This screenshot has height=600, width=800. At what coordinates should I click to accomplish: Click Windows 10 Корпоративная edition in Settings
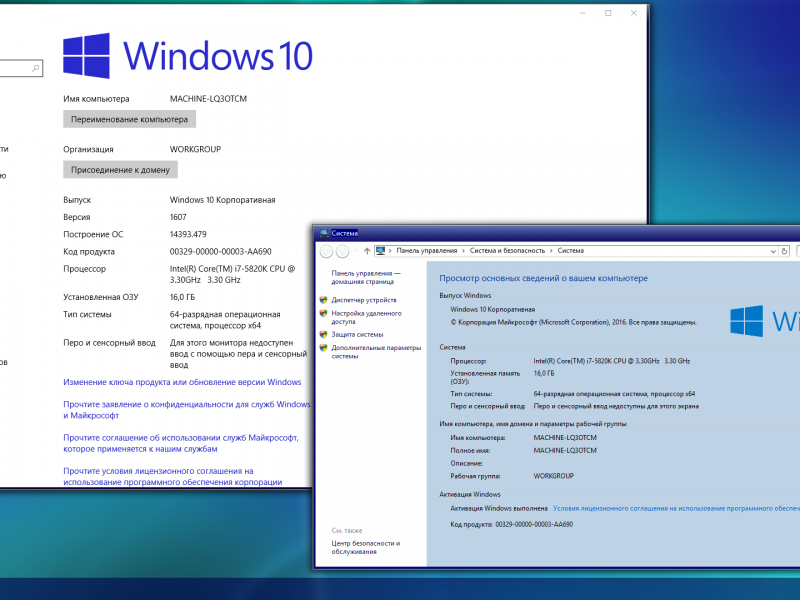click(222, 200)
